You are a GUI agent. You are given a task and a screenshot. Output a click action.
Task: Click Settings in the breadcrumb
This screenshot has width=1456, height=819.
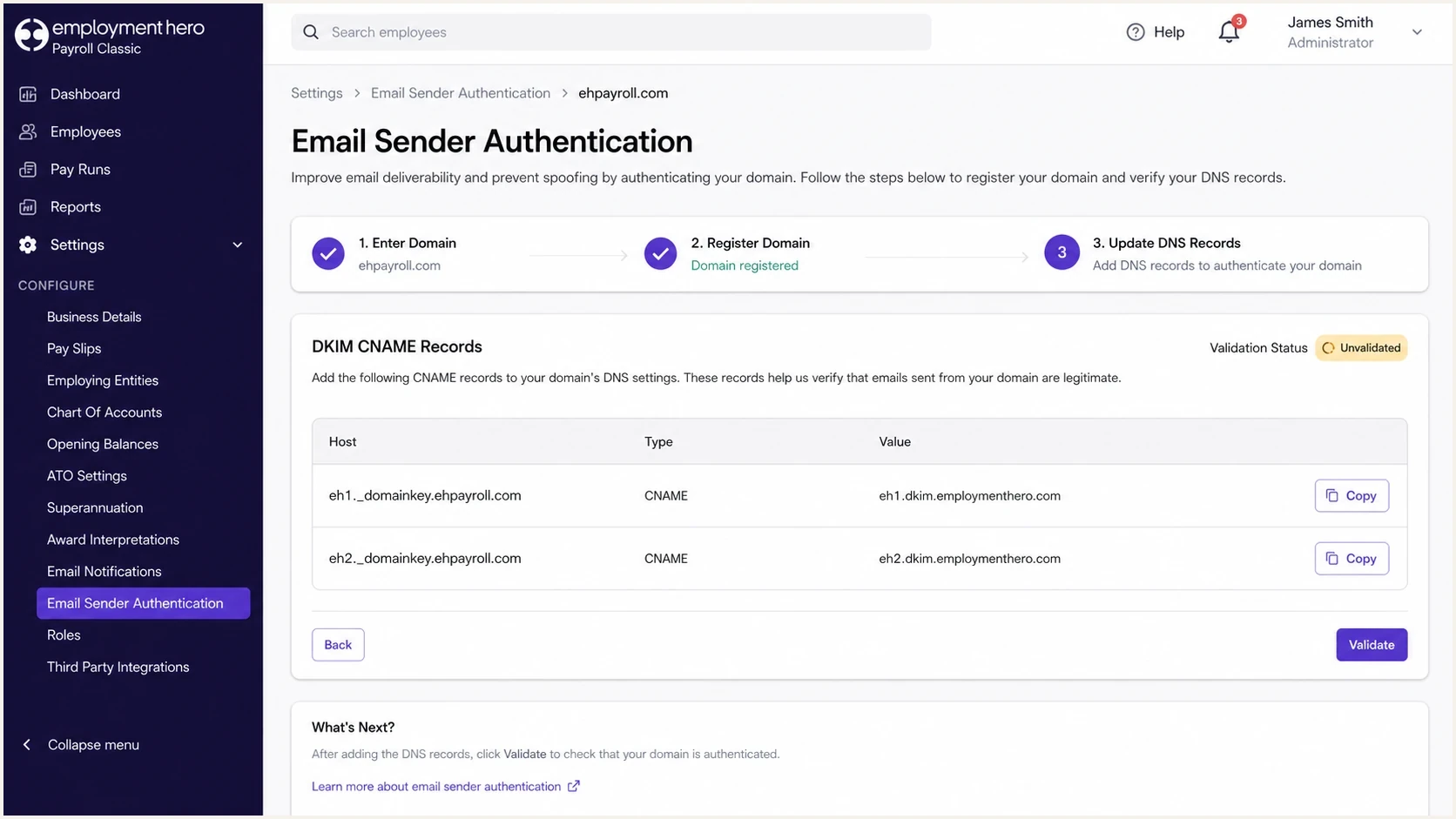pyautogui.click(x=317, y=93)
